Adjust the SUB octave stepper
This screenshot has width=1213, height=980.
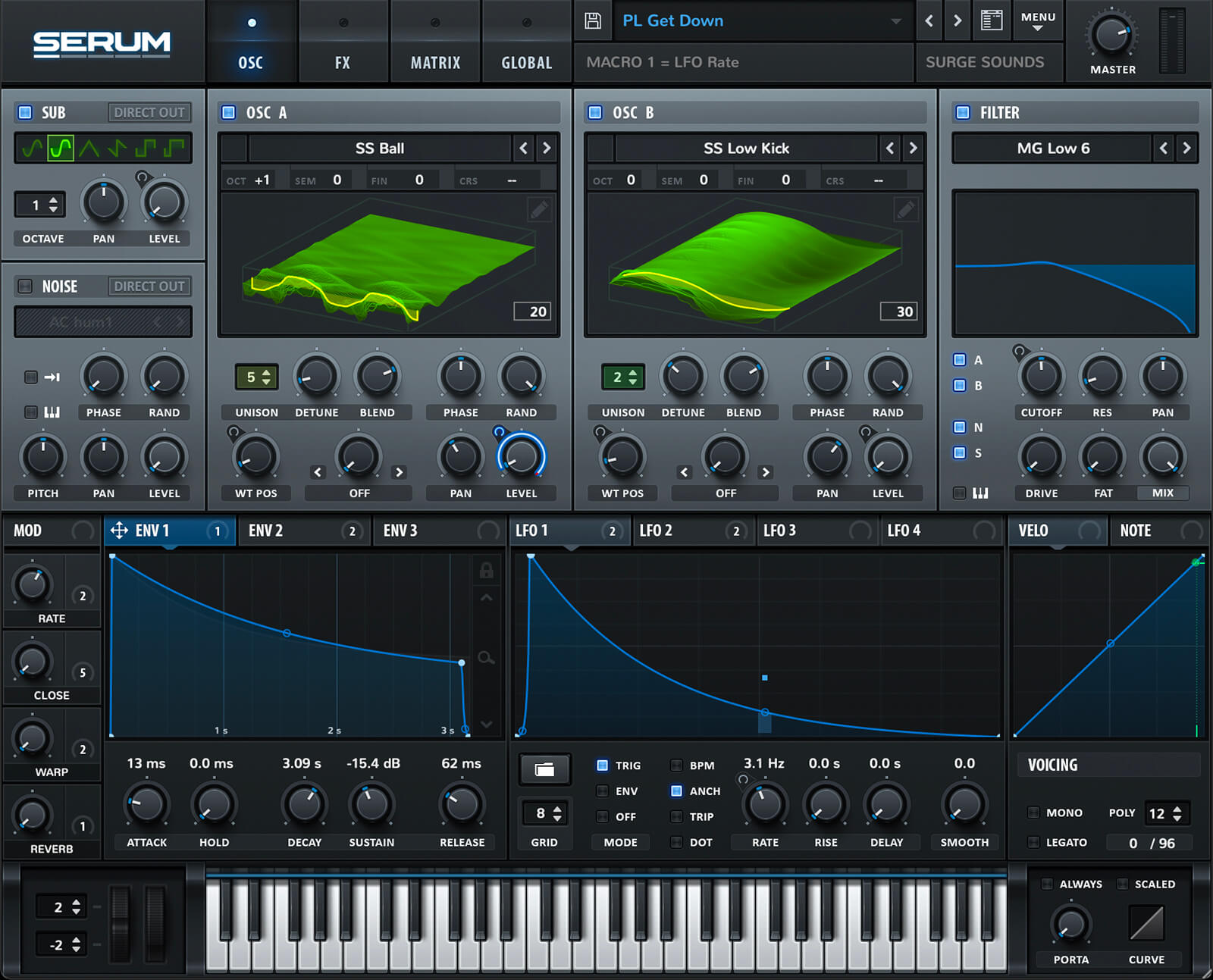point(40,205)
